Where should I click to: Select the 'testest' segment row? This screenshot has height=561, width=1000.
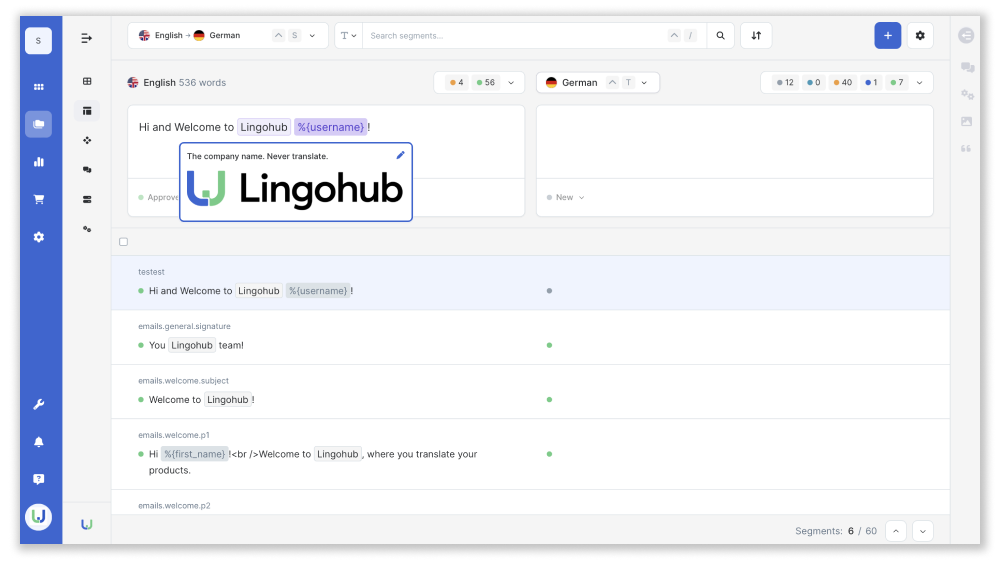click(530, 283)
